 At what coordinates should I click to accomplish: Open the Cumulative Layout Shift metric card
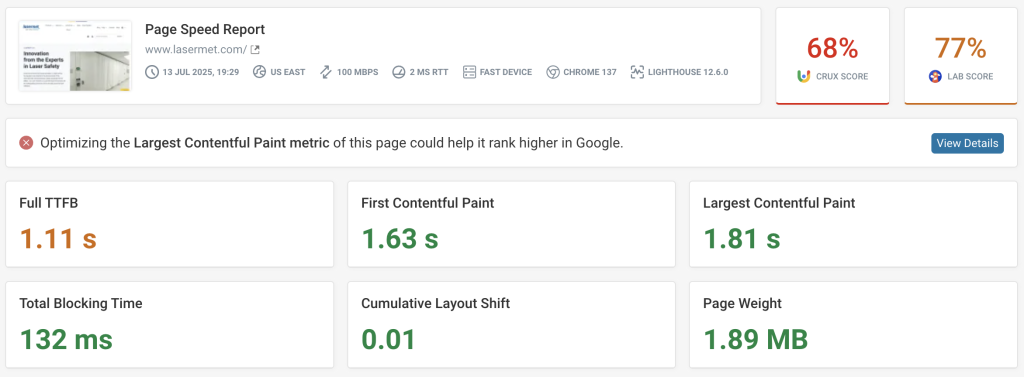[x=511, y=325]
